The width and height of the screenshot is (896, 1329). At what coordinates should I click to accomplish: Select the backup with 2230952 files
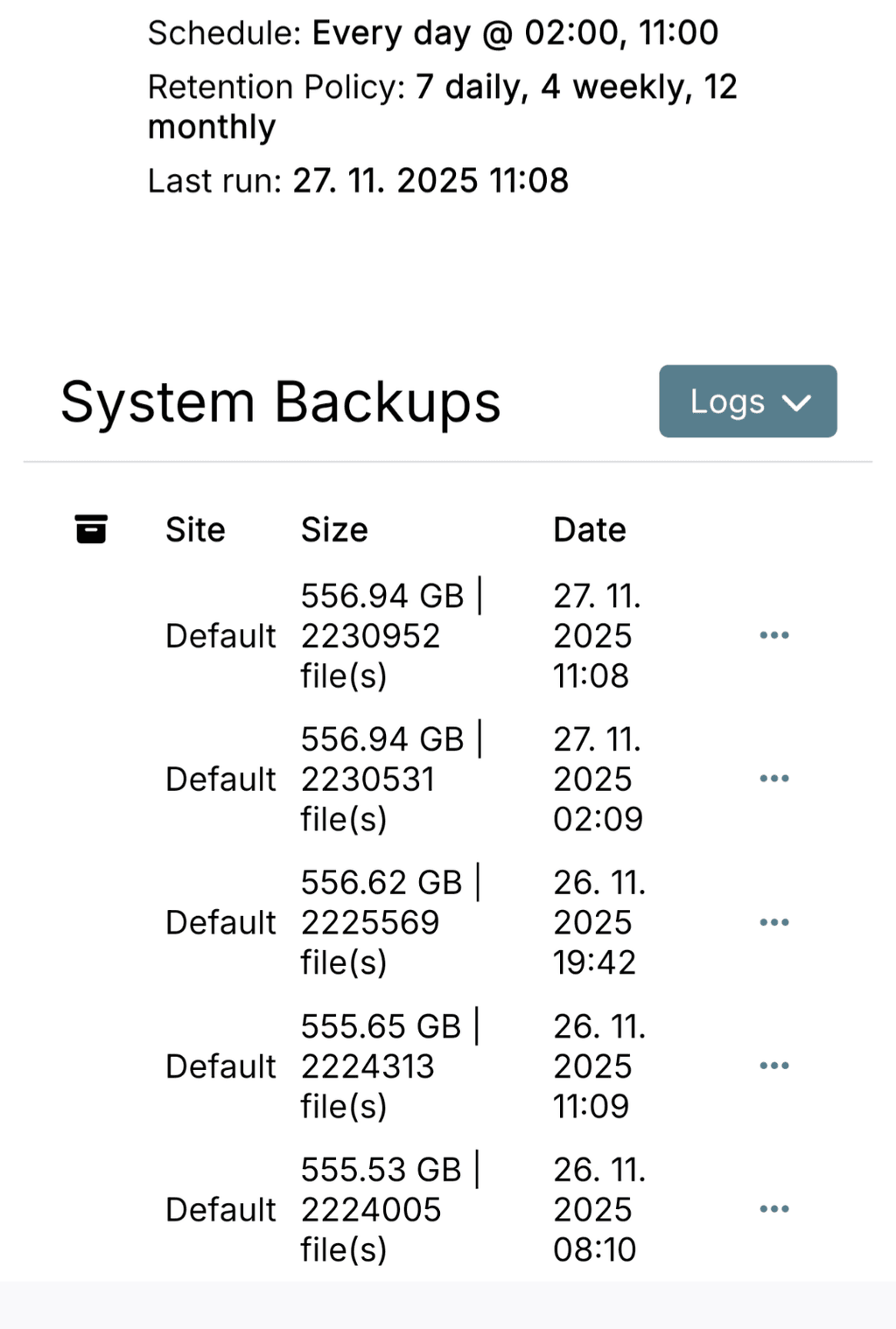[x=370, y=636]
